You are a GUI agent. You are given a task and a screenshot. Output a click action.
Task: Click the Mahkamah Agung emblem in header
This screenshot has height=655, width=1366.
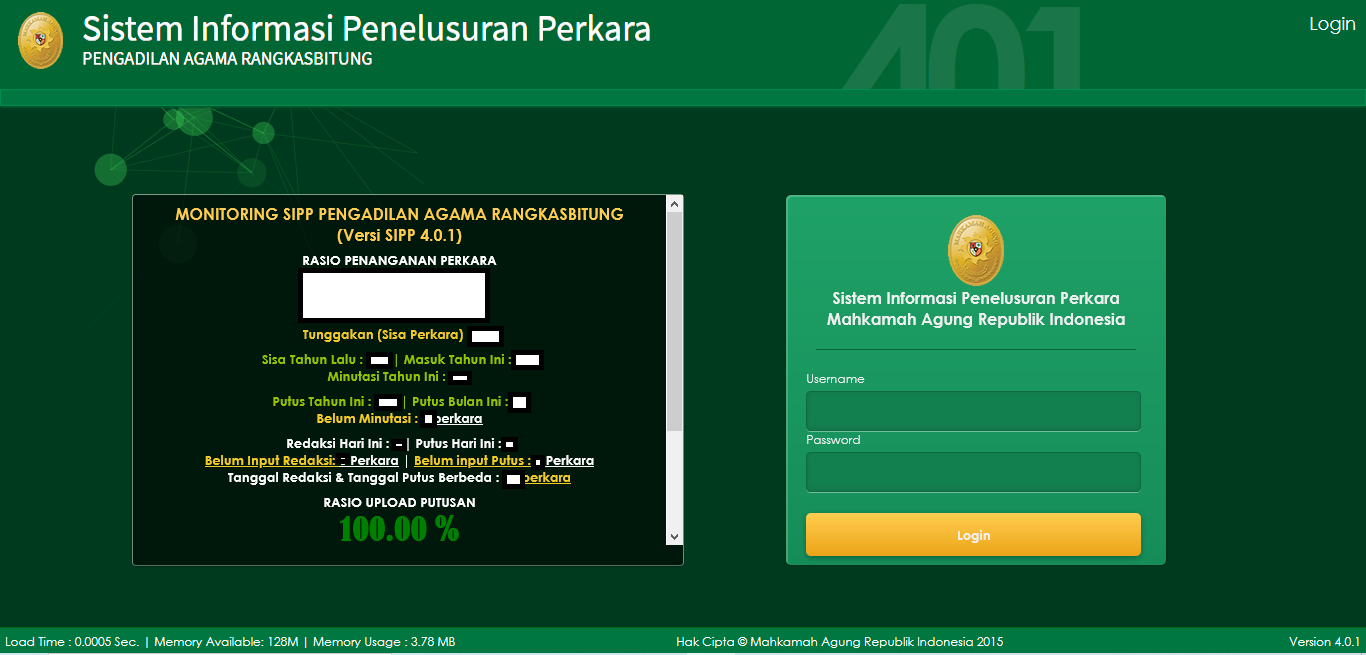coord(40,40)
